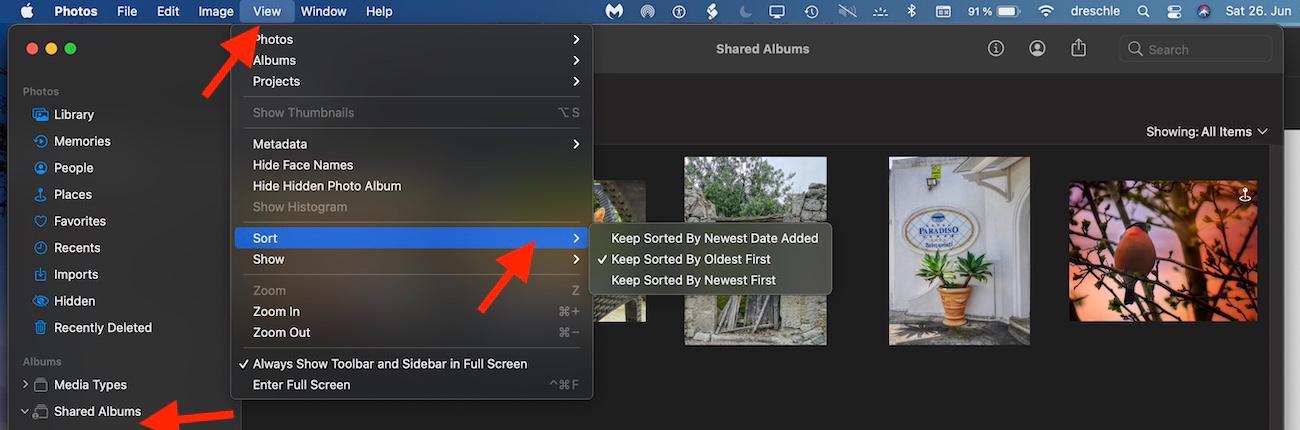
Task: Select Shared Albums in sidebar
Action: point(97,411)
